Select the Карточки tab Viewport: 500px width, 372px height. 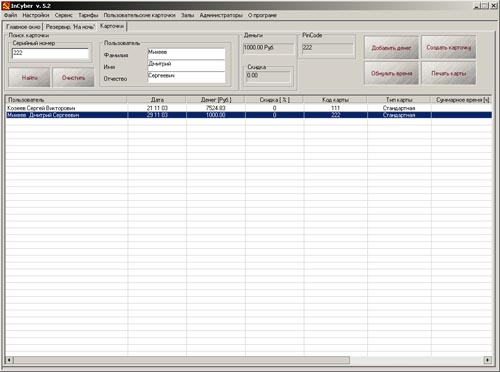[112, 26]
